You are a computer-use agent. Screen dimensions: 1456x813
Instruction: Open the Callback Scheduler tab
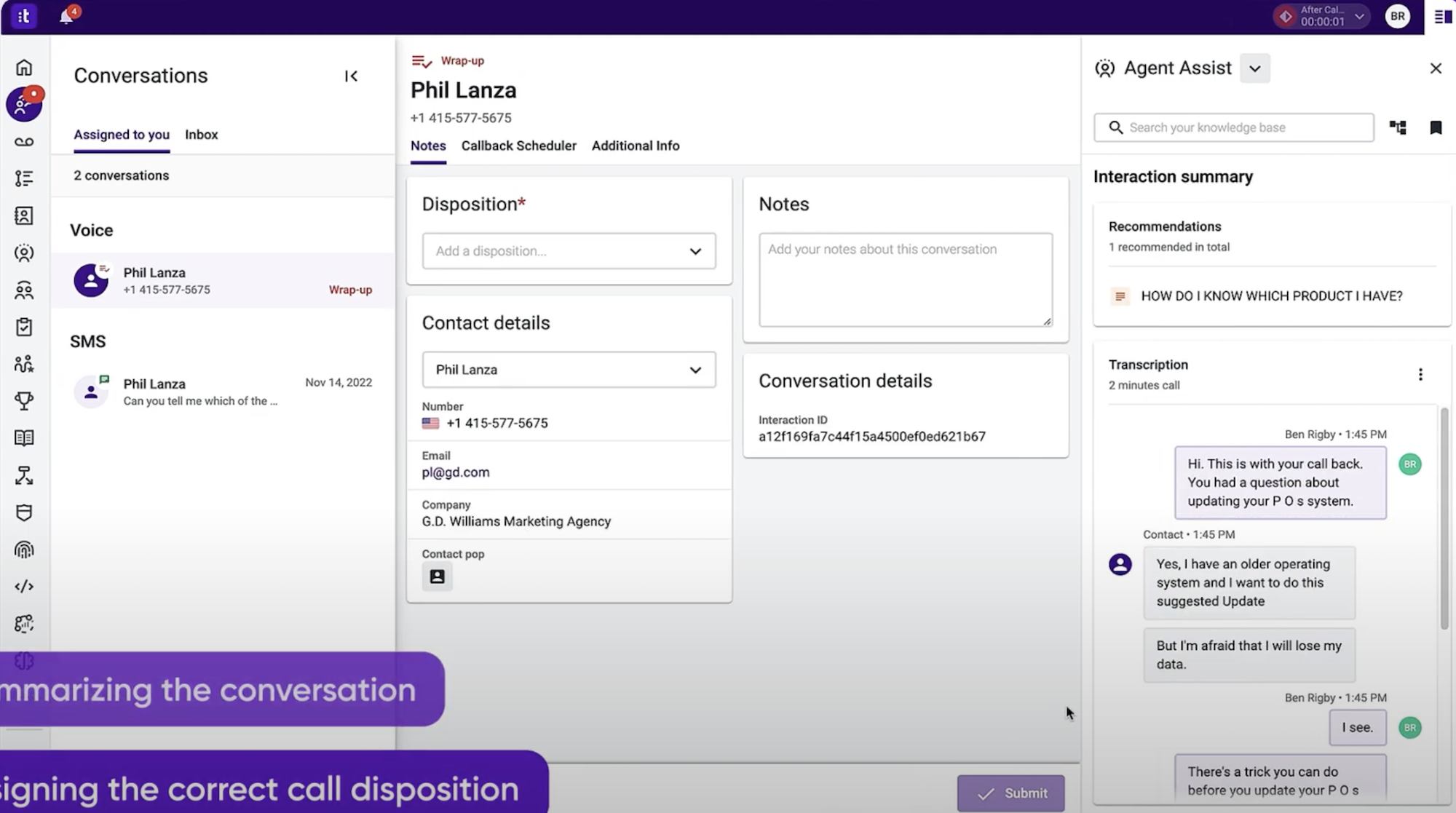[518, 146]
